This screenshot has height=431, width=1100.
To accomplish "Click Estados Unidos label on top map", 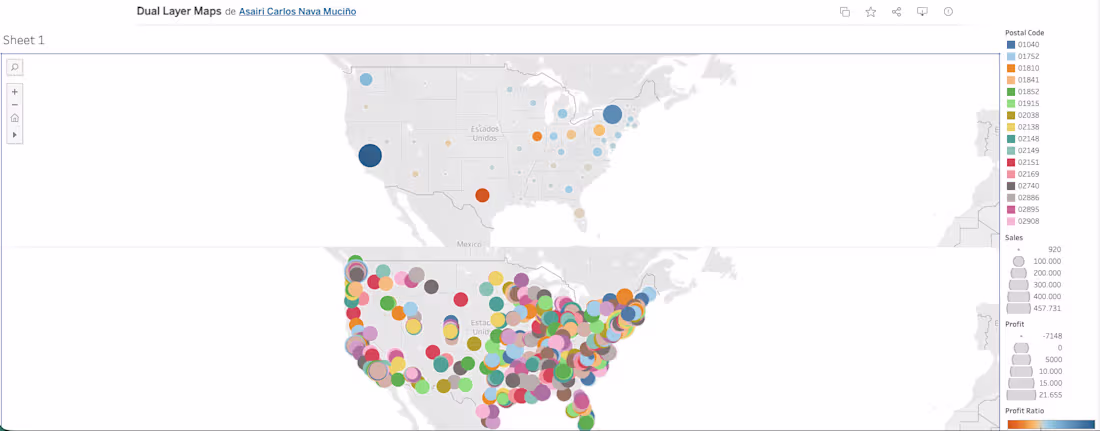I will [x=485, y=133].
